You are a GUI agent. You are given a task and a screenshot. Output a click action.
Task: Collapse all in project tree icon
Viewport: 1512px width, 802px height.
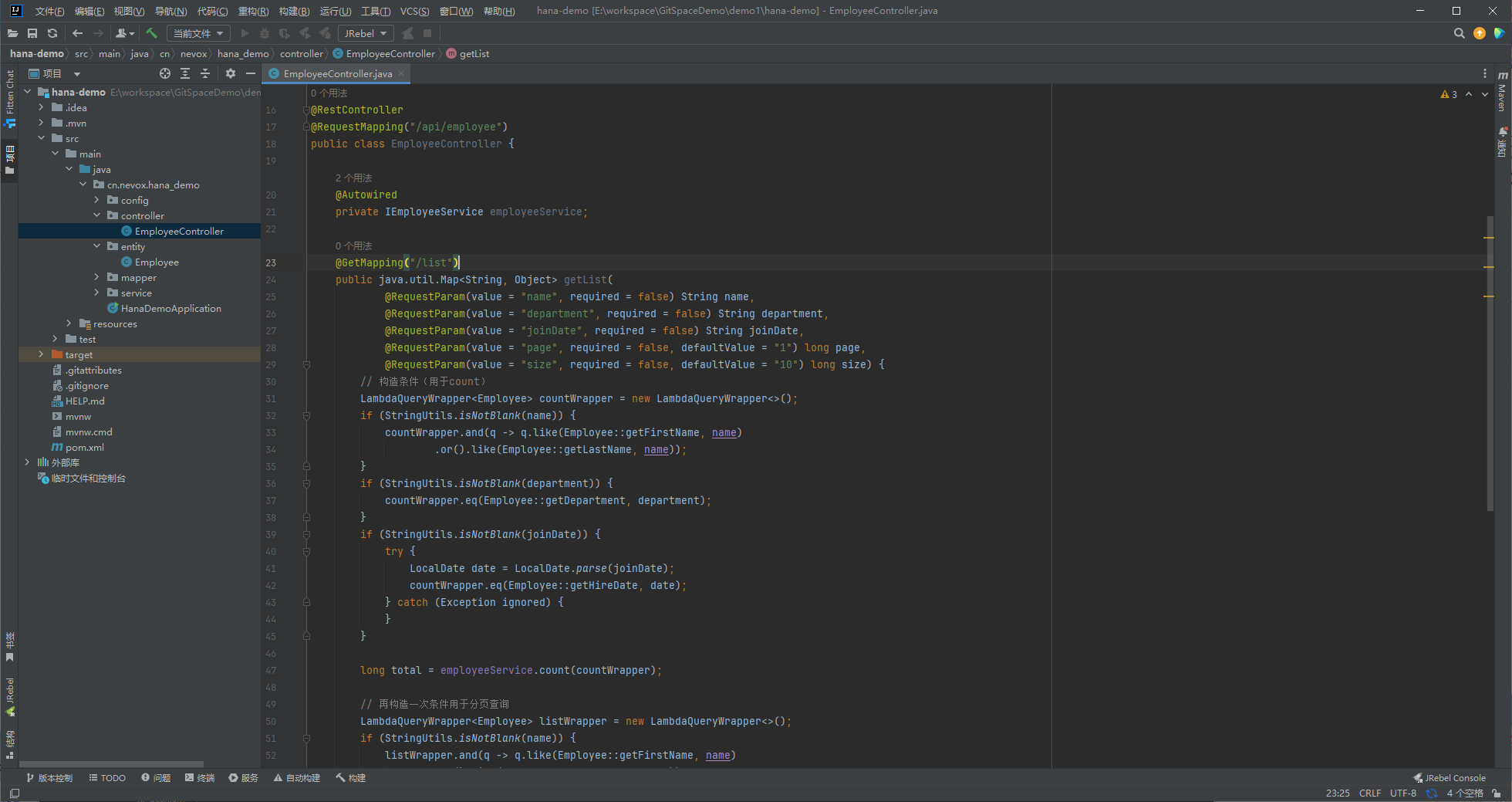point(205,73)
